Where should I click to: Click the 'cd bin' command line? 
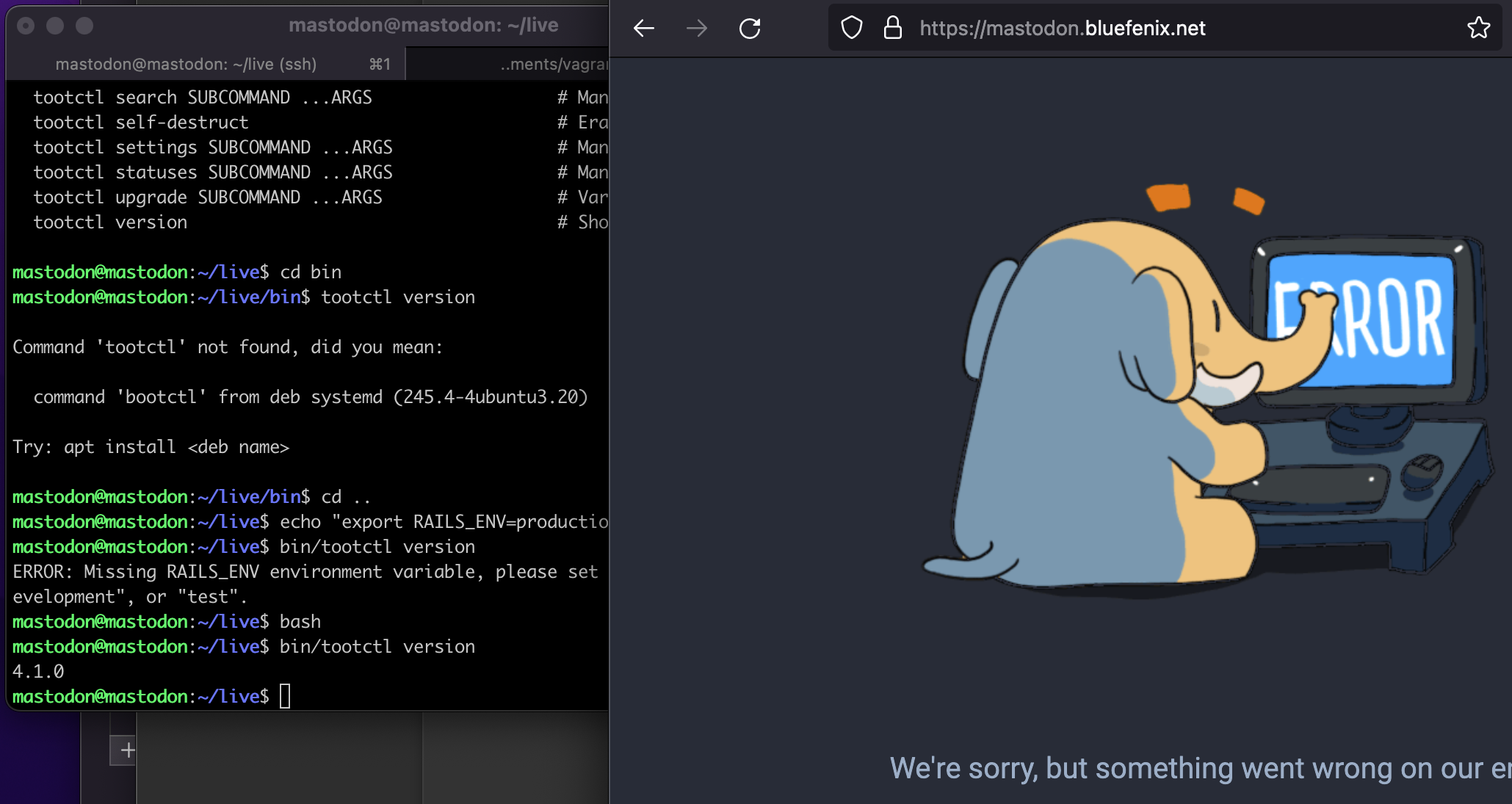pyautogui.click(x=177, y=272)
